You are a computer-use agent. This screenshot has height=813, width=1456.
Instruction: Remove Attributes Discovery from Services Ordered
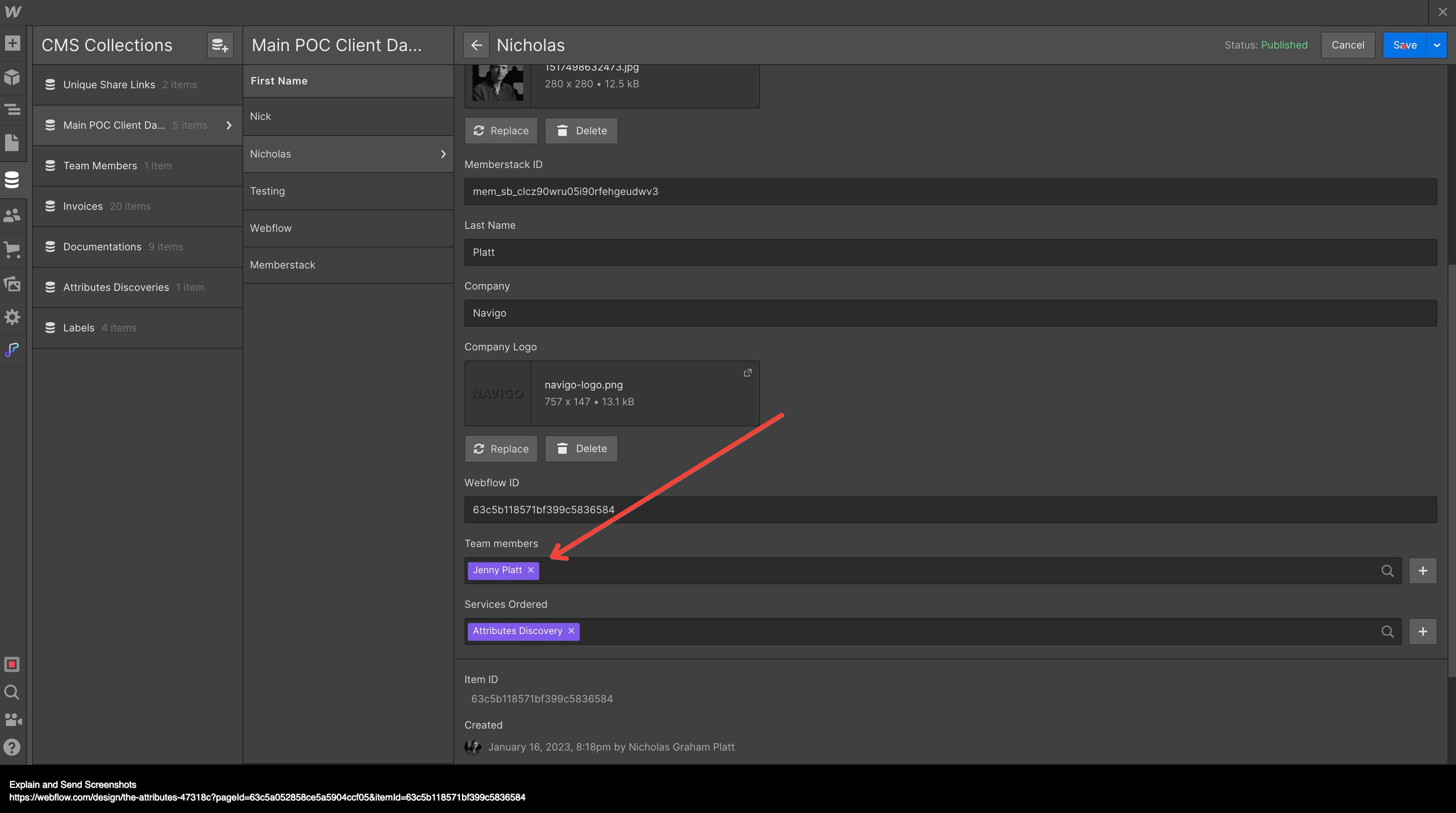(x=570, y=631)
